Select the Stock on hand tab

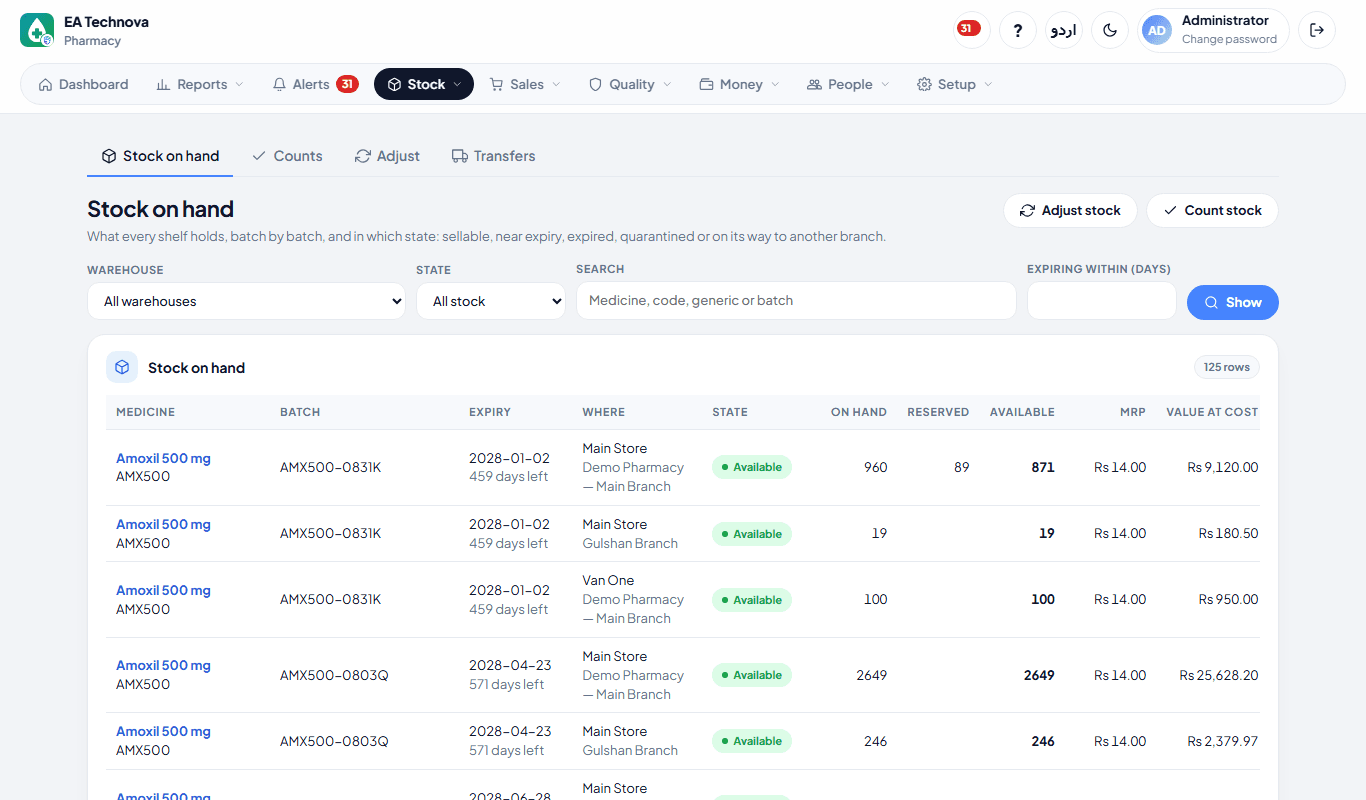[x=160, y=156]
